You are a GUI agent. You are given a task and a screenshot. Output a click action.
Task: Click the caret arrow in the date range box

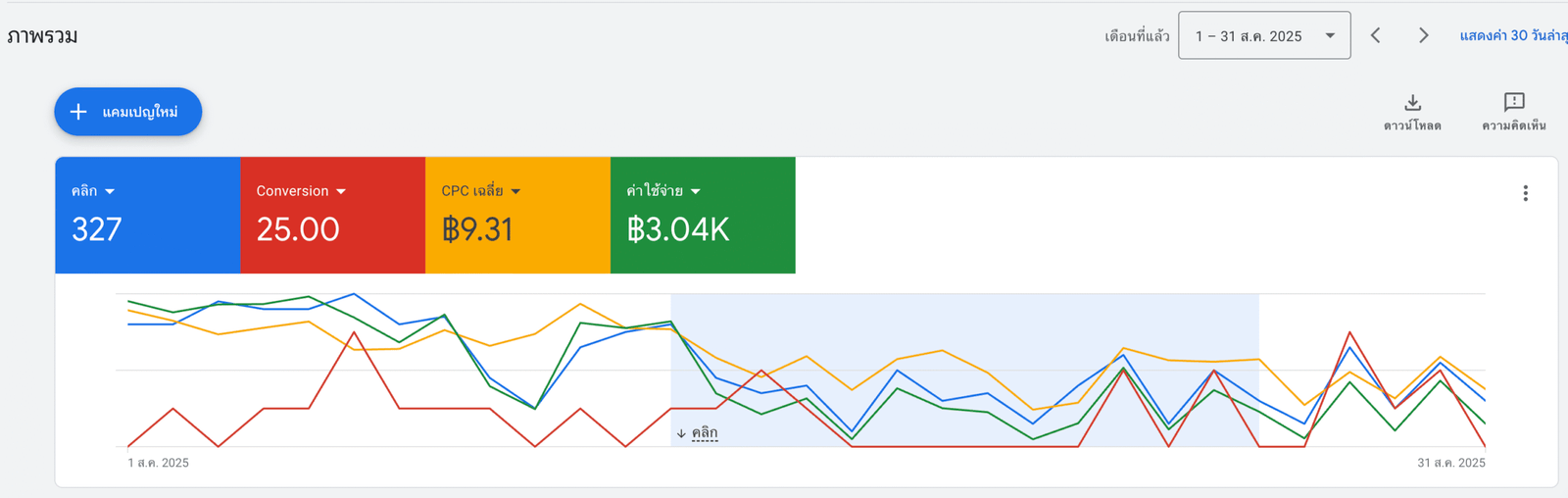pos(1330,36)
